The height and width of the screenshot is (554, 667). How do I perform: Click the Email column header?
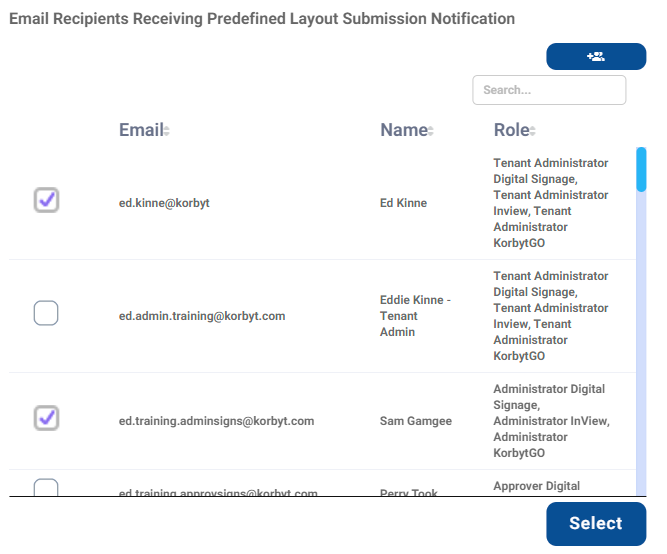140,130
